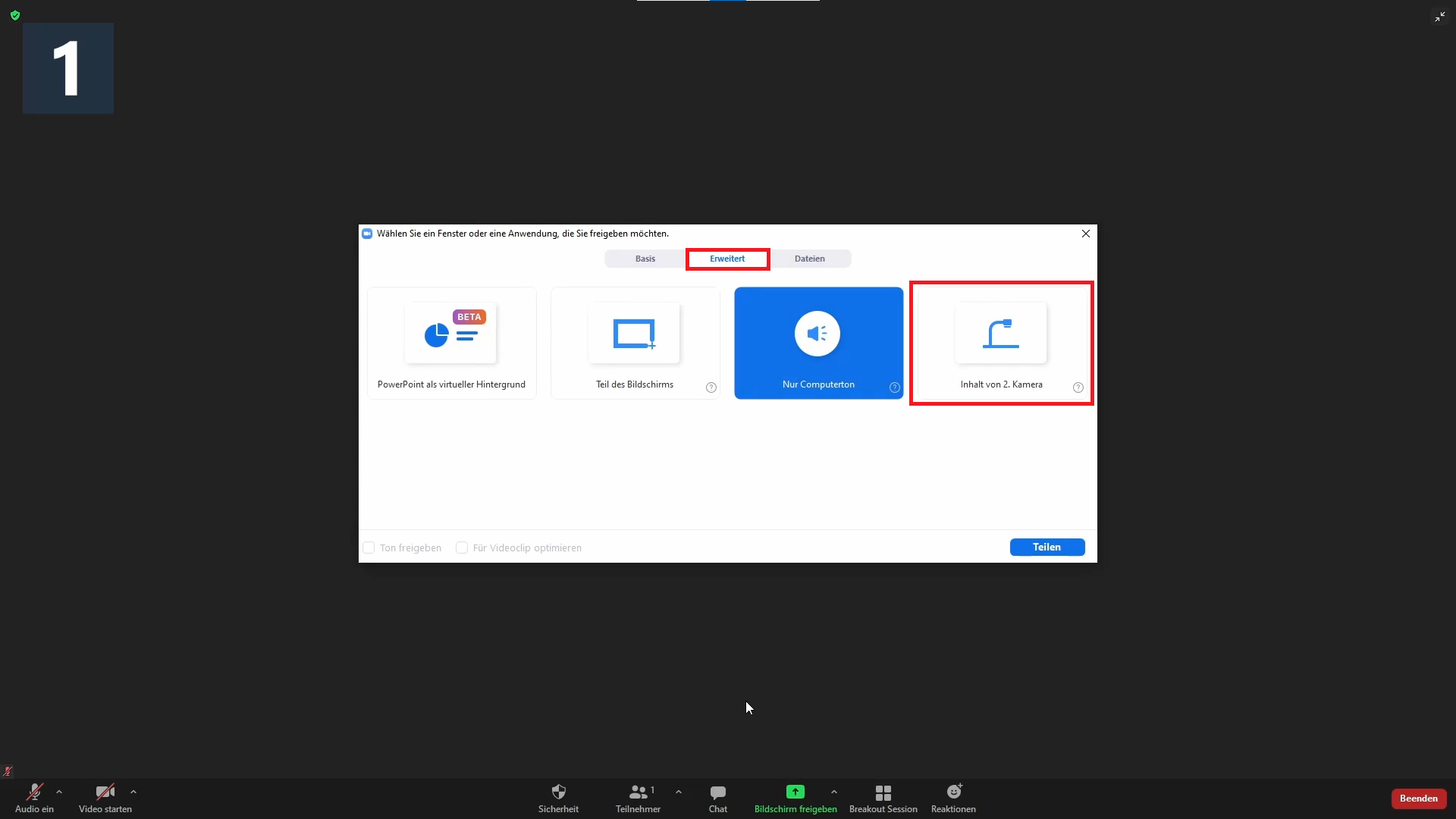Switch to the Basis tab
The width and height of the screenshot is (1456, 819).
[x=645, y=259]
